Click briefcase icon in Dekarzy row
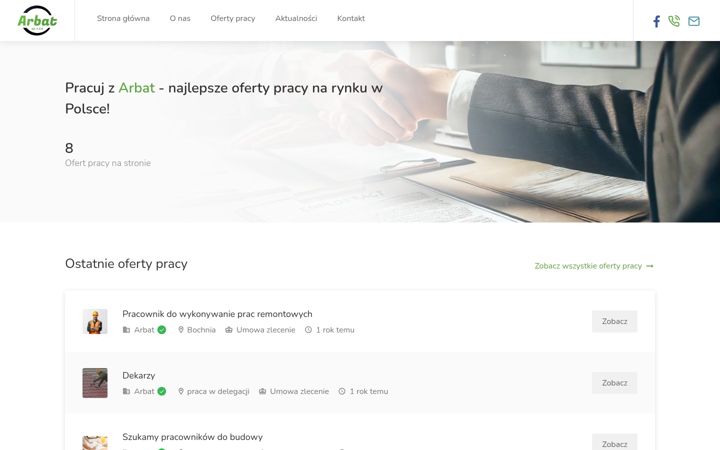Viewport: 720px width, 450px height. tap(262, 391)
